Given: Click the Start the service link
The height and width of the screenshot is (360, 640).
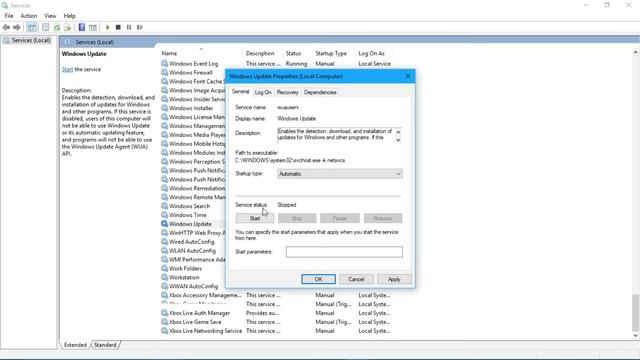Looking at the screenshot, I should click(67, 69).
